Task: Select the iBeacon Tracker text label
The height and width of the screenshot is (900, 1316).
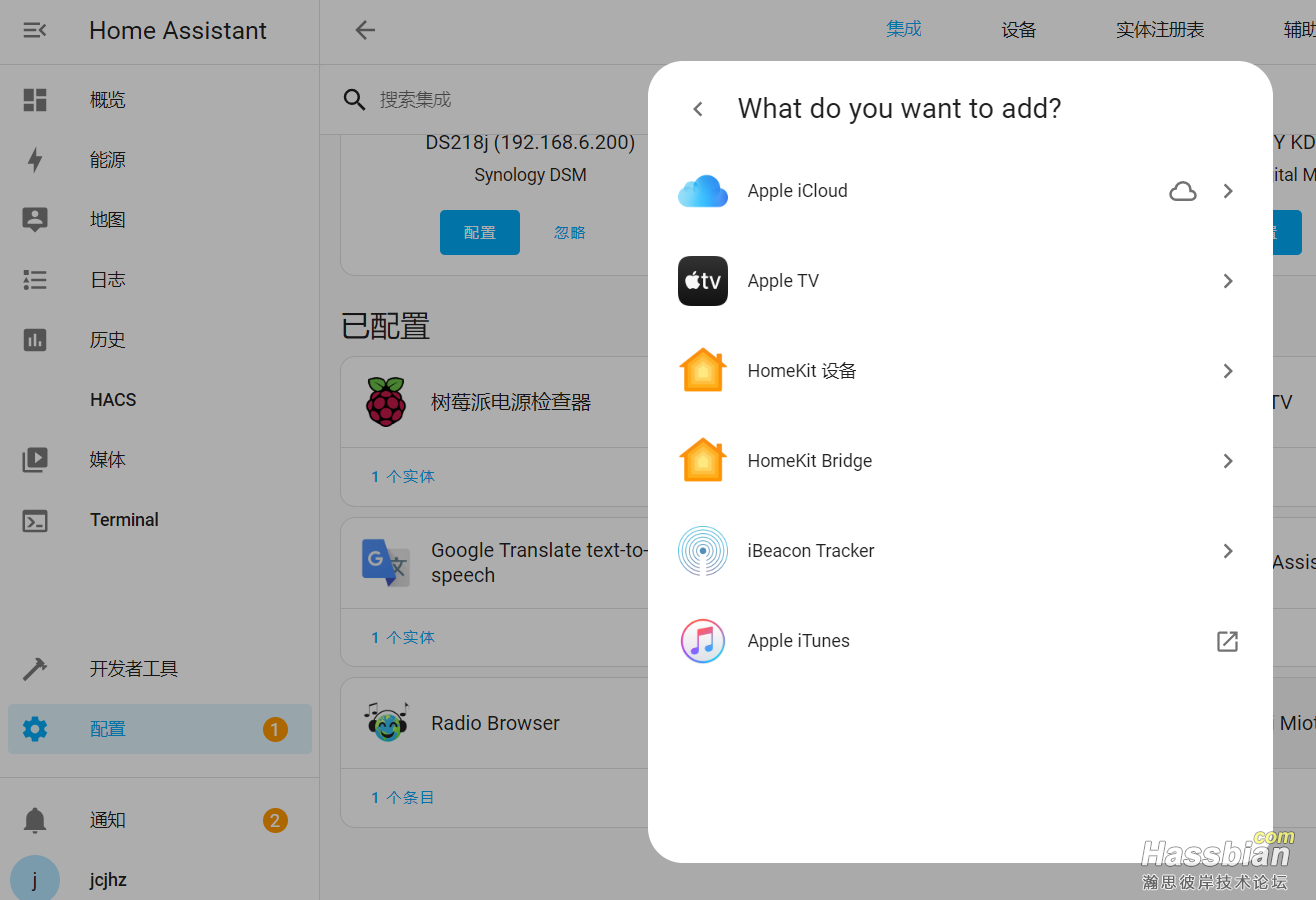Action: [811, 551]
